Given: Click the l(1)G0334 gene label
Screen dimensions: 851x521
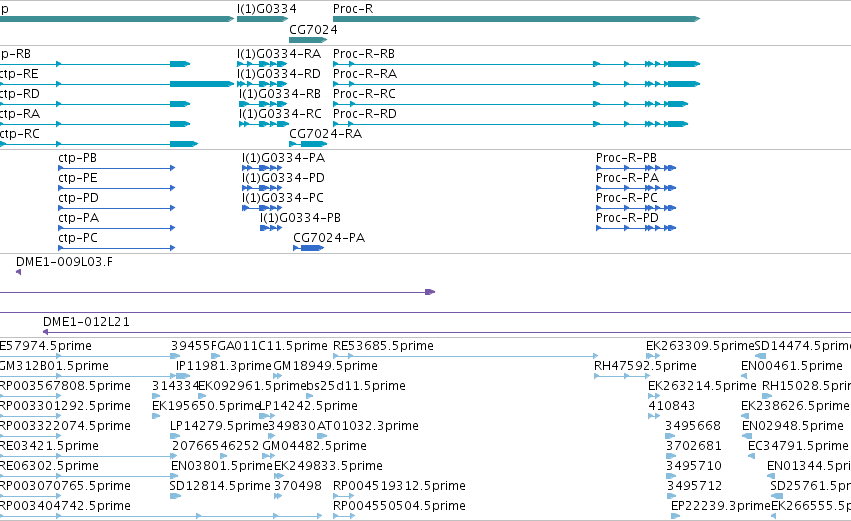Looking at the screenshot, I should (266, 9).
